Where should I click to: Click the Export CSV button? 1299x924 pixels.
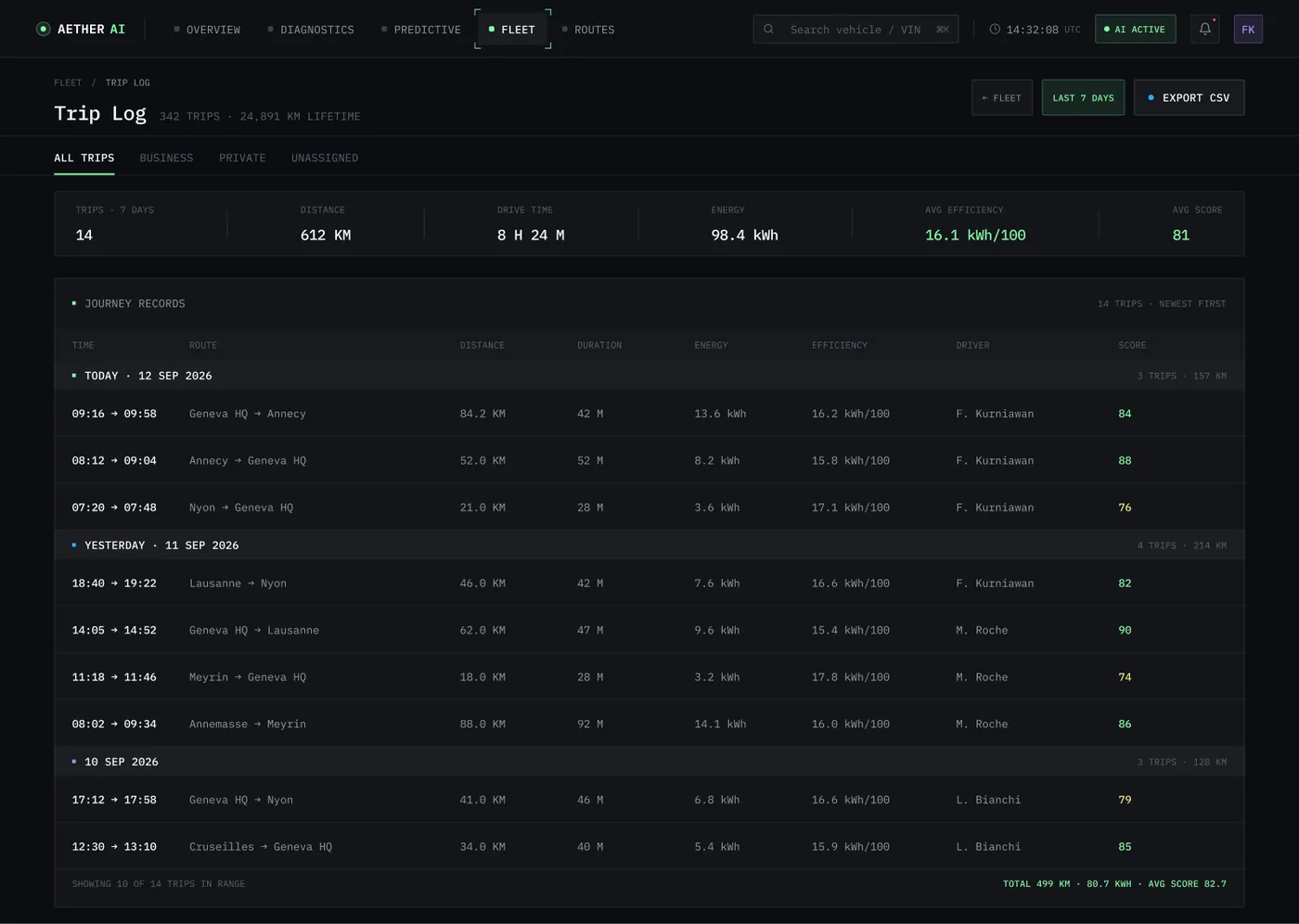1189,97
